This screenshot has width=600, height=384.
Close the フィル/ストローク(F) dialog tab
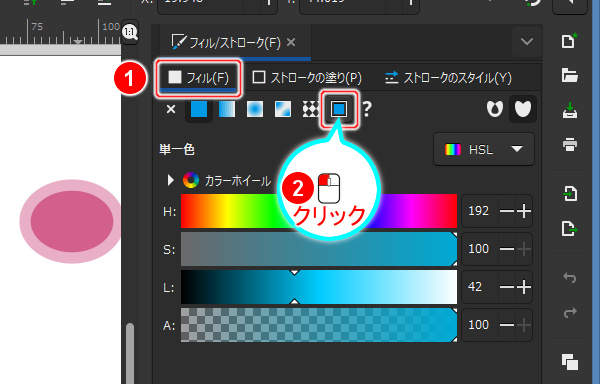[x=291, y=42]
